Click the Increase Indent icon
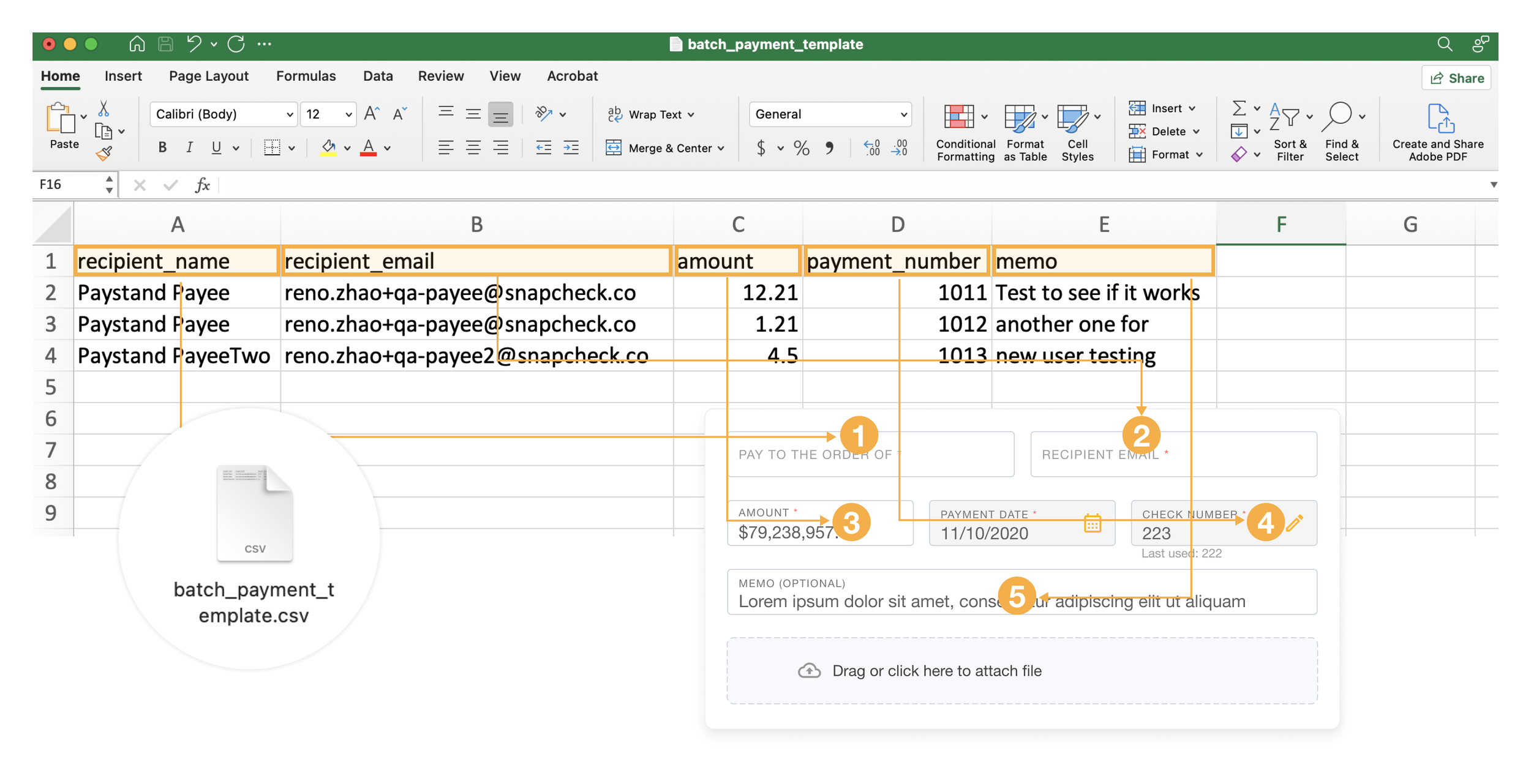Image resolution: width=1531 pixels, height=784 pixels. (571, 147)
